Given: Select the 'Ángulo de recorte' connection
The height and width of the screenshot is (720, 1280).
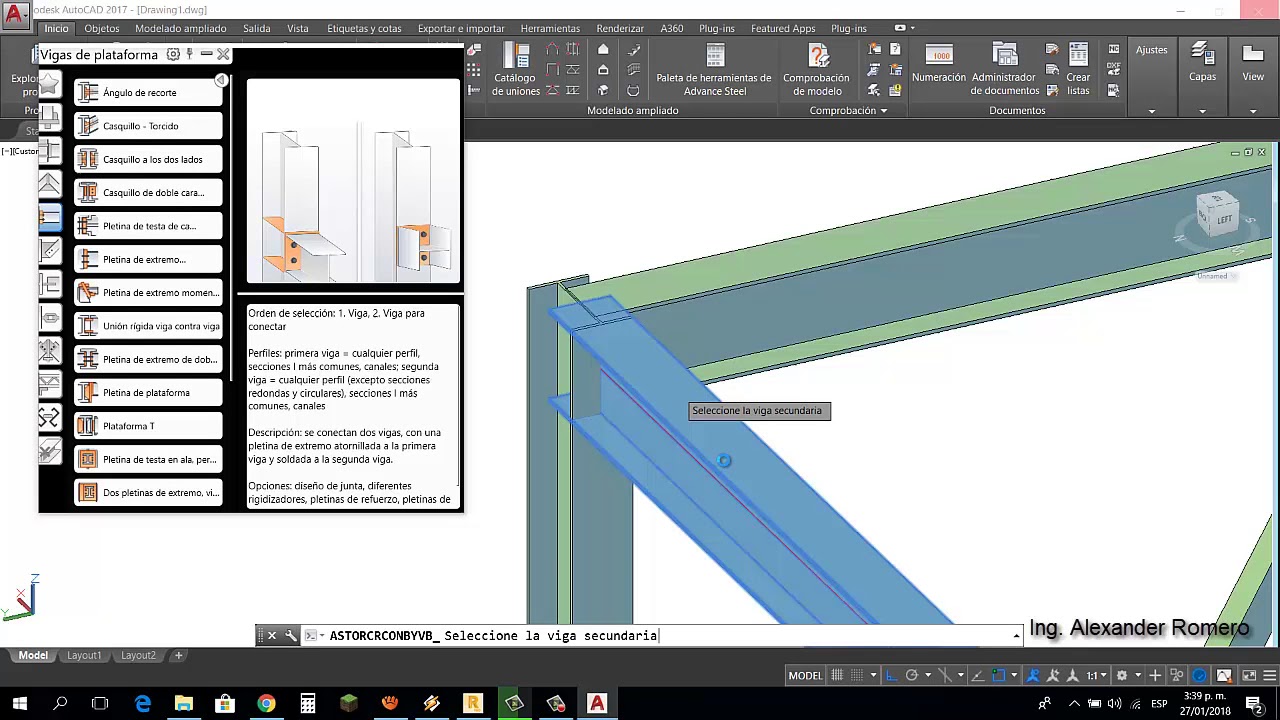Looking at the screenshot, I should point(148,93).
